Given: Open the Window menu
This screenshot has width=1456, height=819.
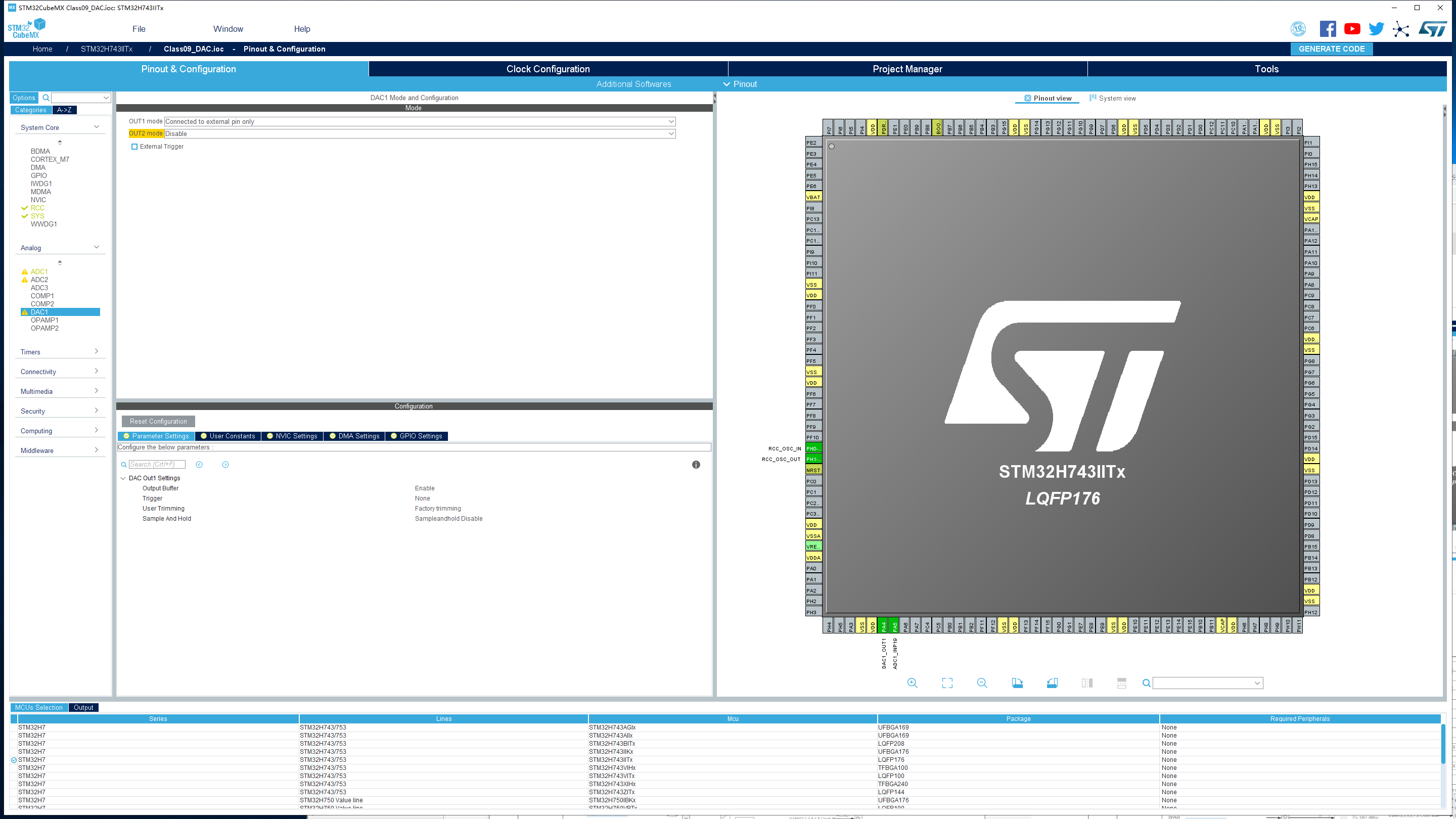Looking at the screenshot, I should pyautogui.click(x=228, y=29).
